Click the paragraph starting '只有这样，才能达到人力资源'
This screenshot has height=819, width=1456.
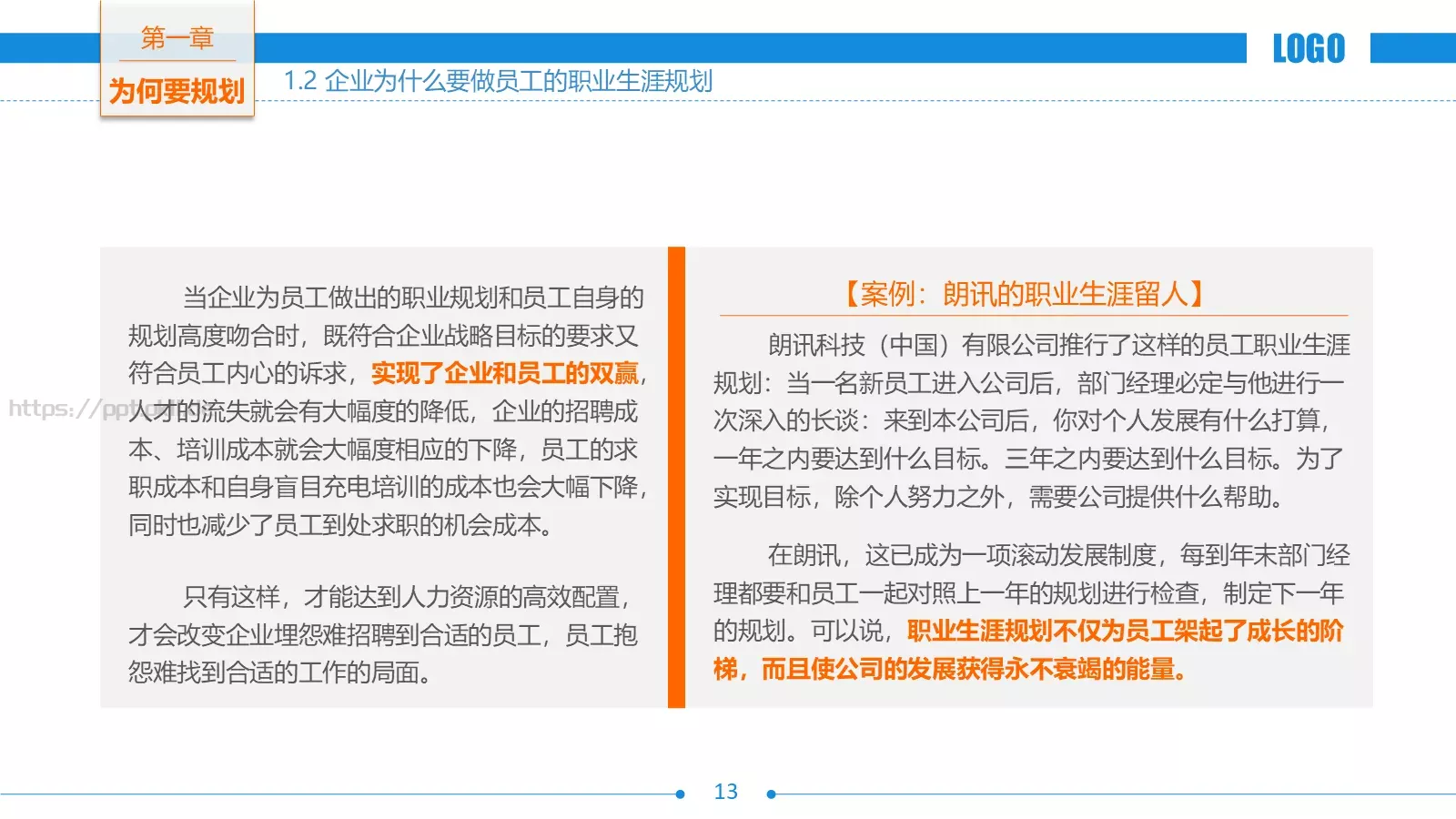pyautogui.click(x=384, y=634)
